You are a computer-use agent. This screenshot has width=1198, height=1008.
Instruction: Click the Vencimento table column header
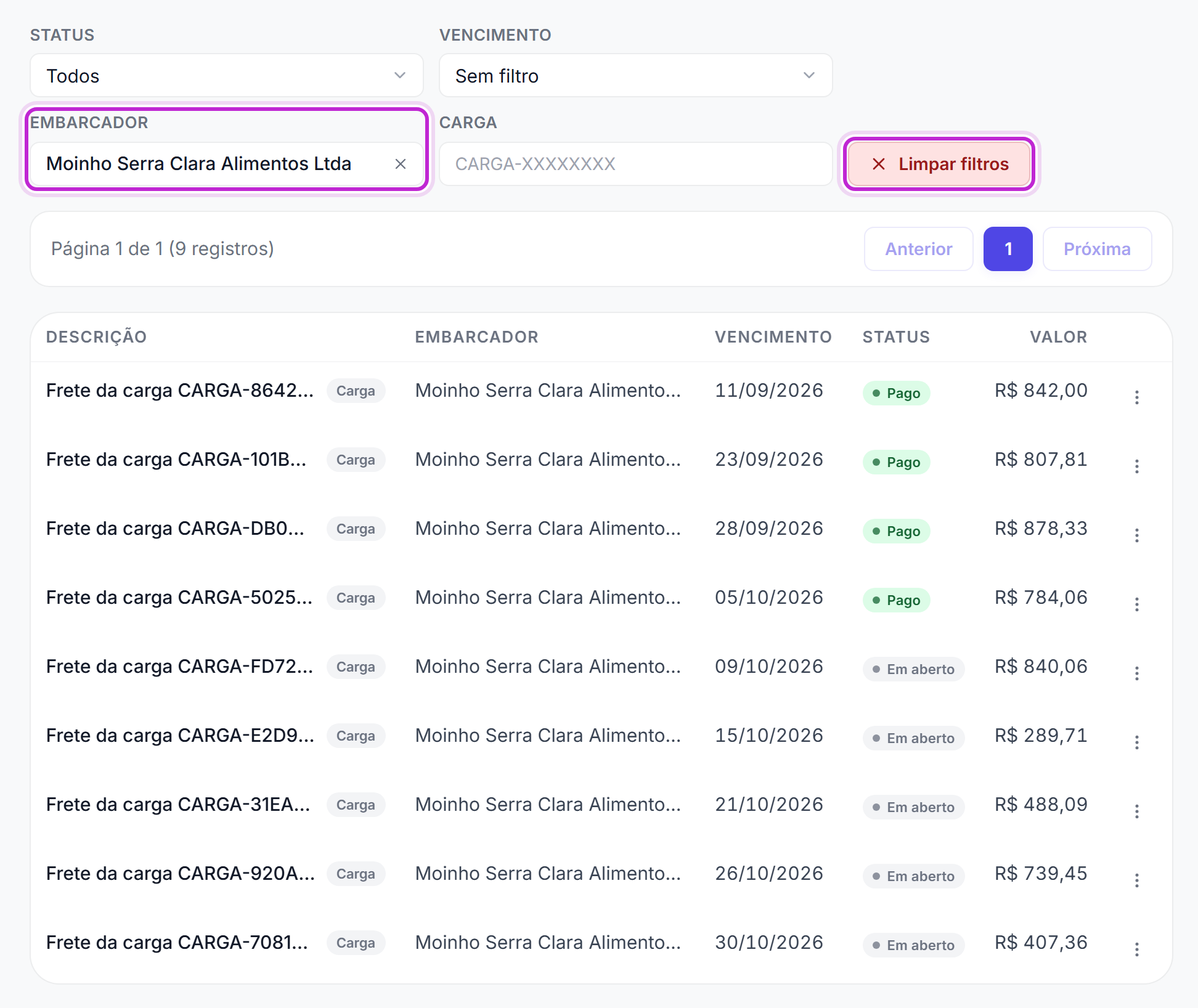[773, 337]
